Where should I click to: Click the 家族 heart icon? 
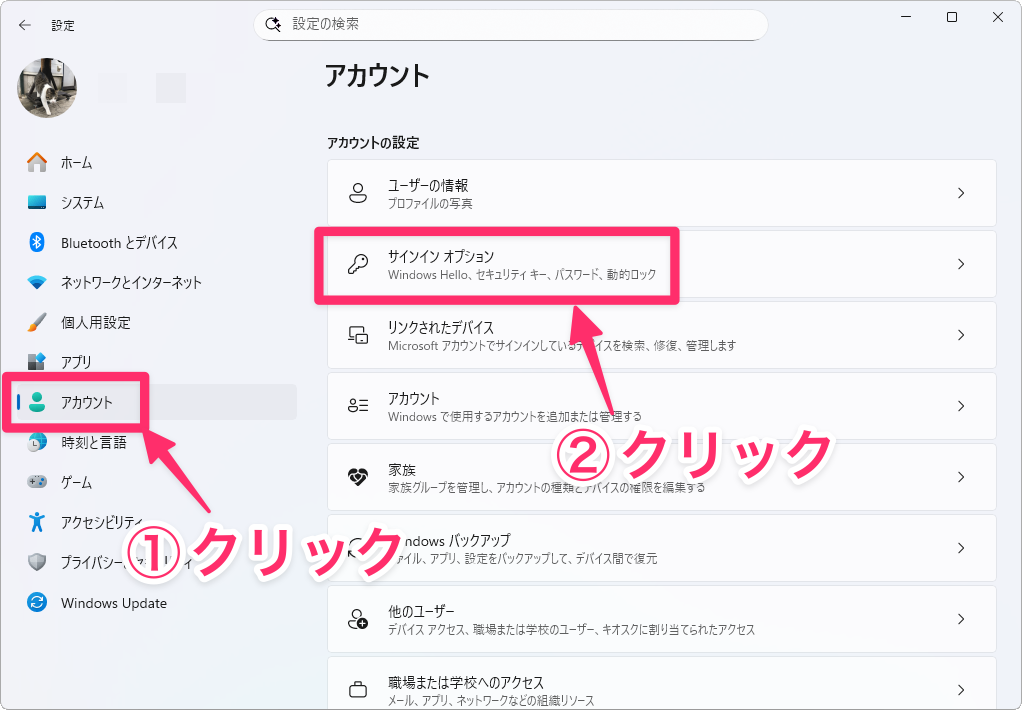pos(357,477)
